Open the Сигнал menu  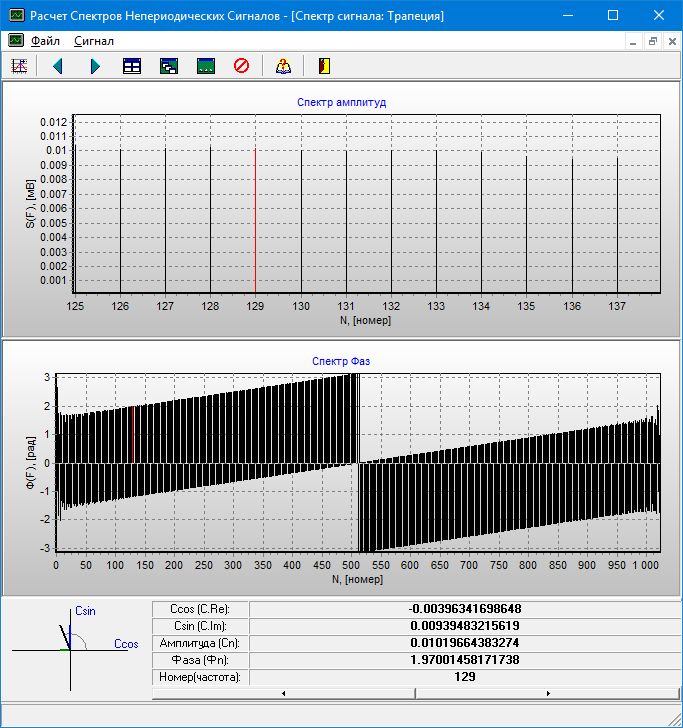point(93,41)
